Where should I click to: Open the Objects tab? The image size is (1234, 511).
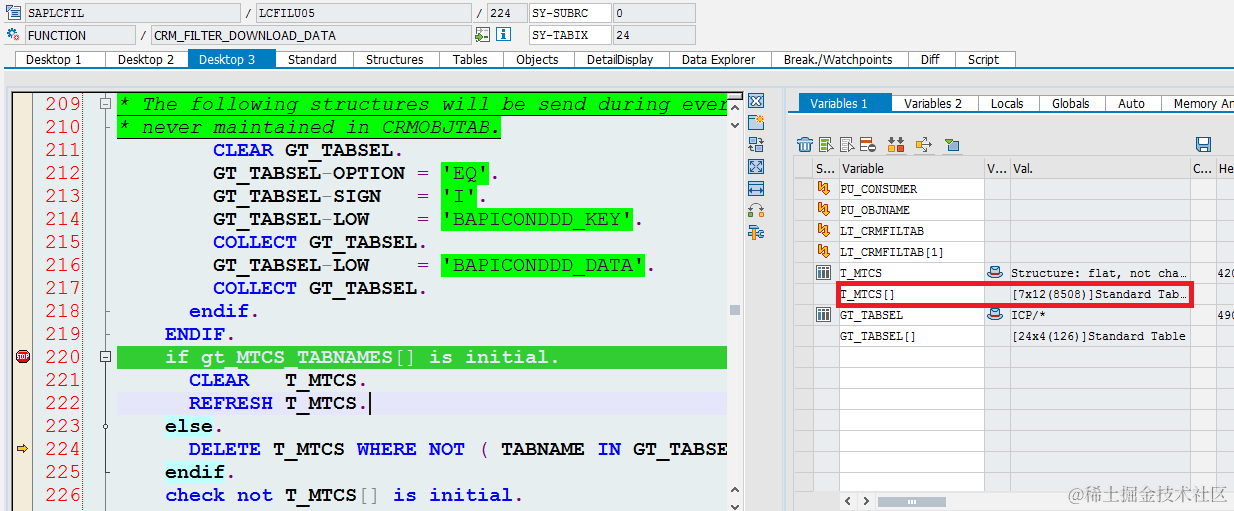click(x=537, y=59)
